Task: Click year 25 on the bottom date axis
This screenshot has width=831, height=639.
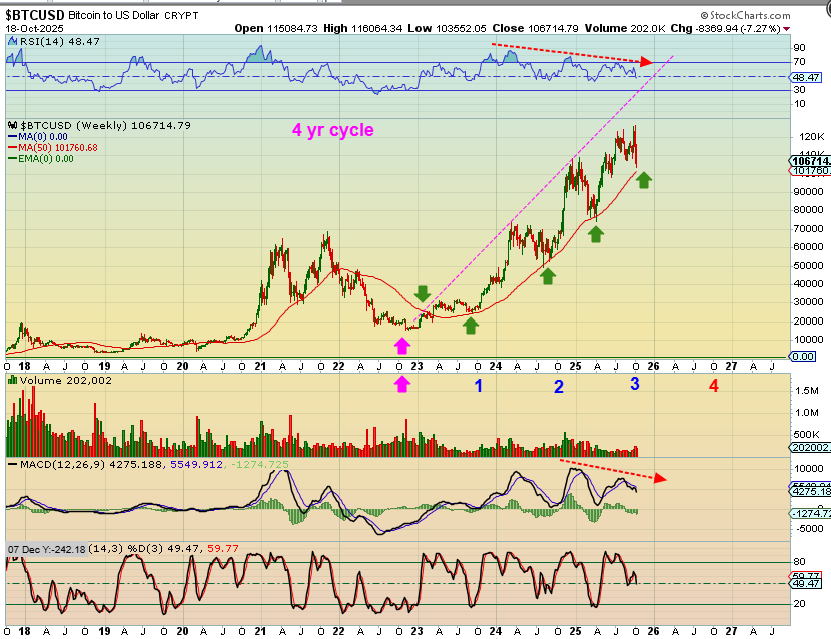Action: tap(576, 632)
